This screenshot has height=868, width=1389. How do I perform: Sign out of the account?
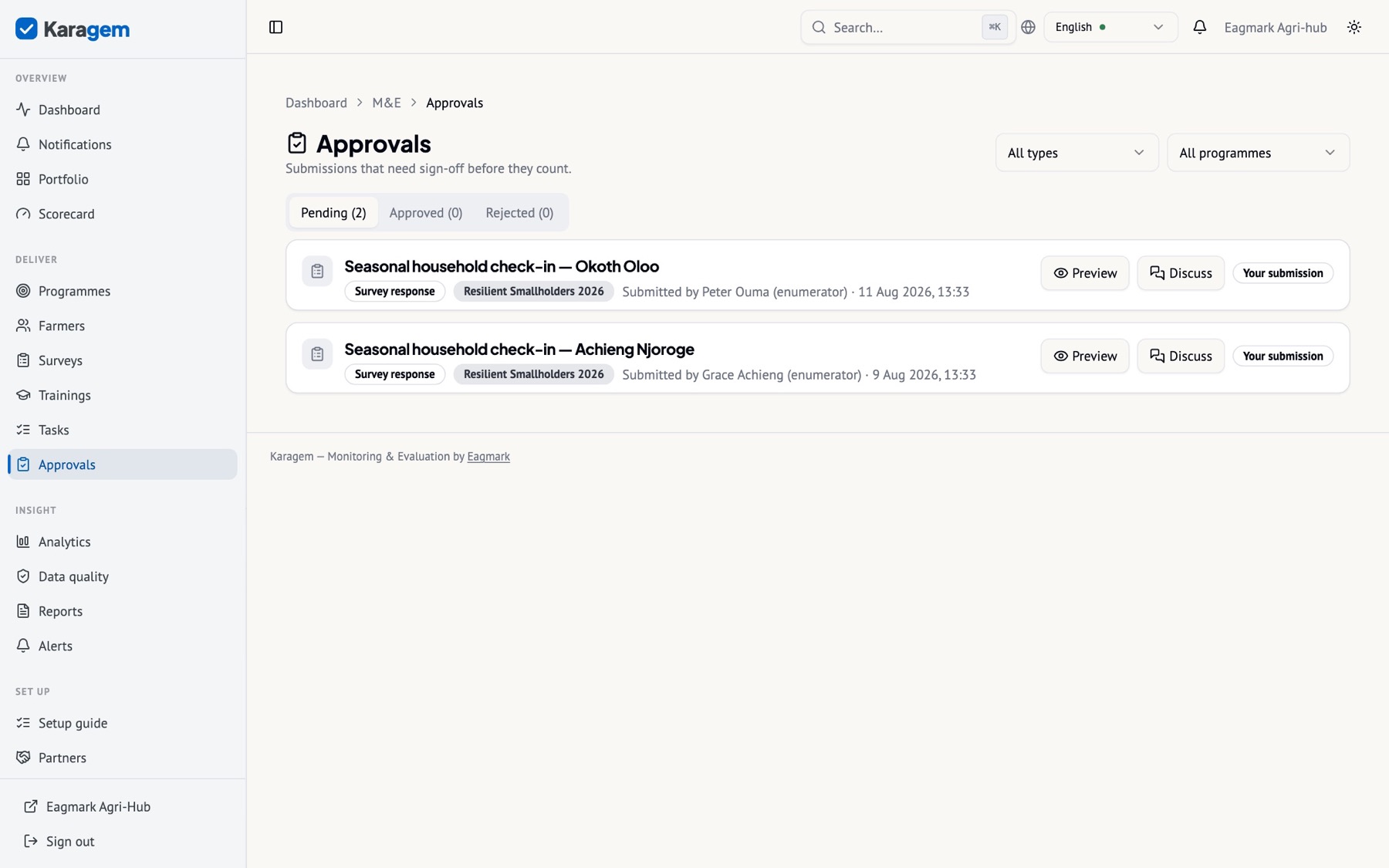[123, 841]
